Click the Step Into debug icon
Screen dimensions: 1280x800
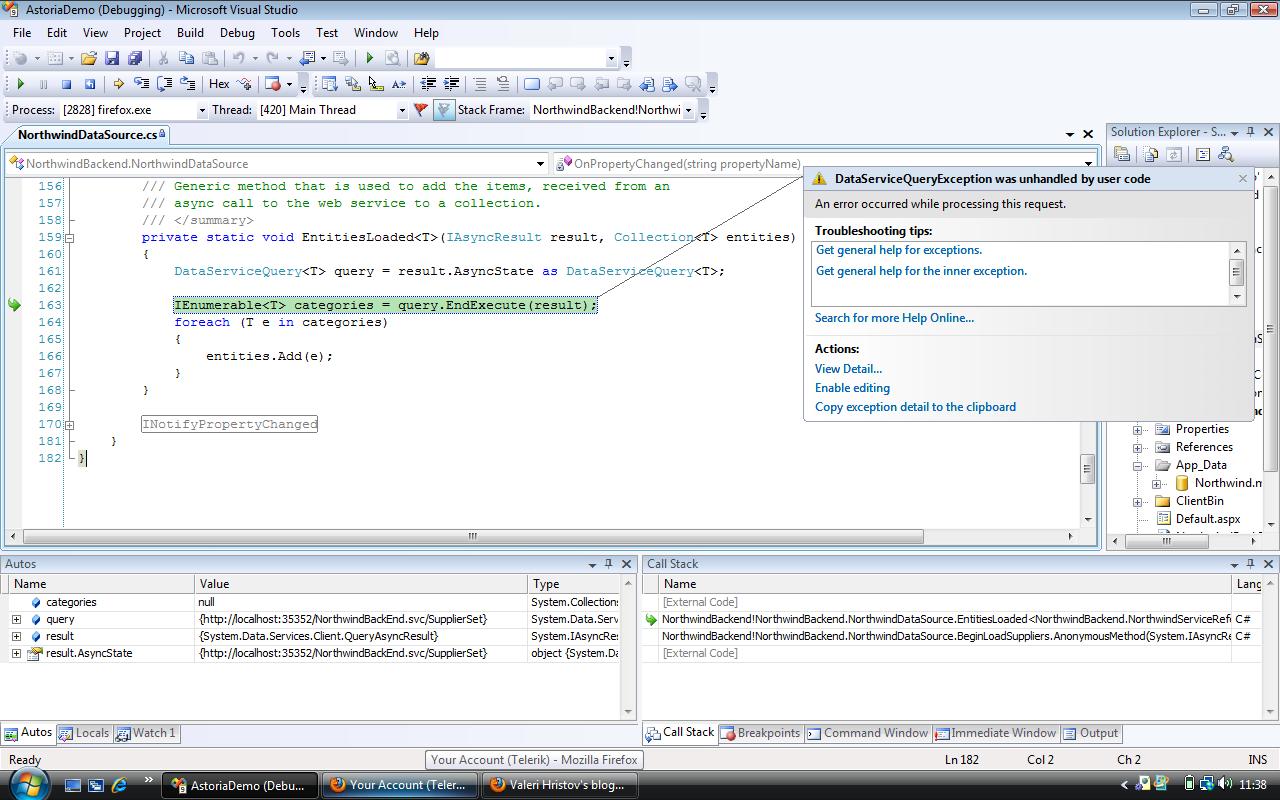coord(141,84)
